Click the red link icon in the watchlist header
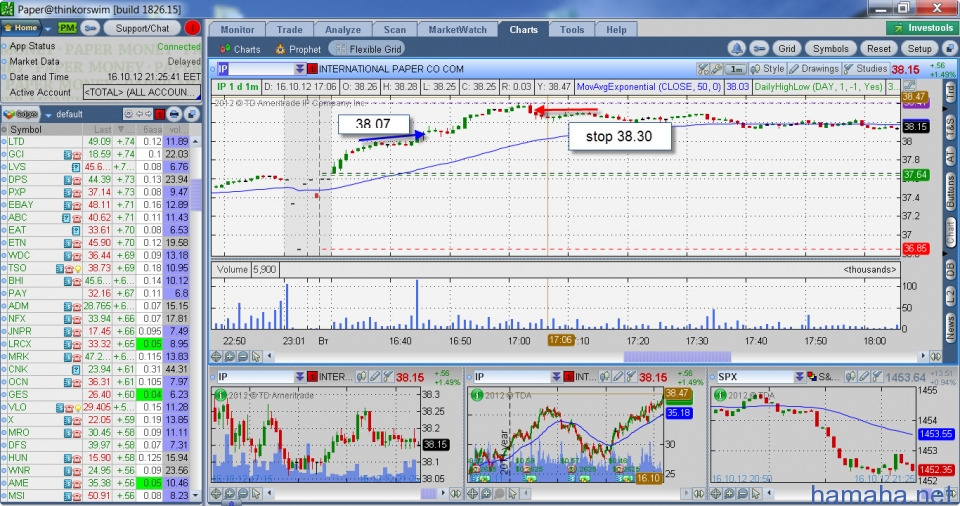960x506 pixels. (160, 114)
